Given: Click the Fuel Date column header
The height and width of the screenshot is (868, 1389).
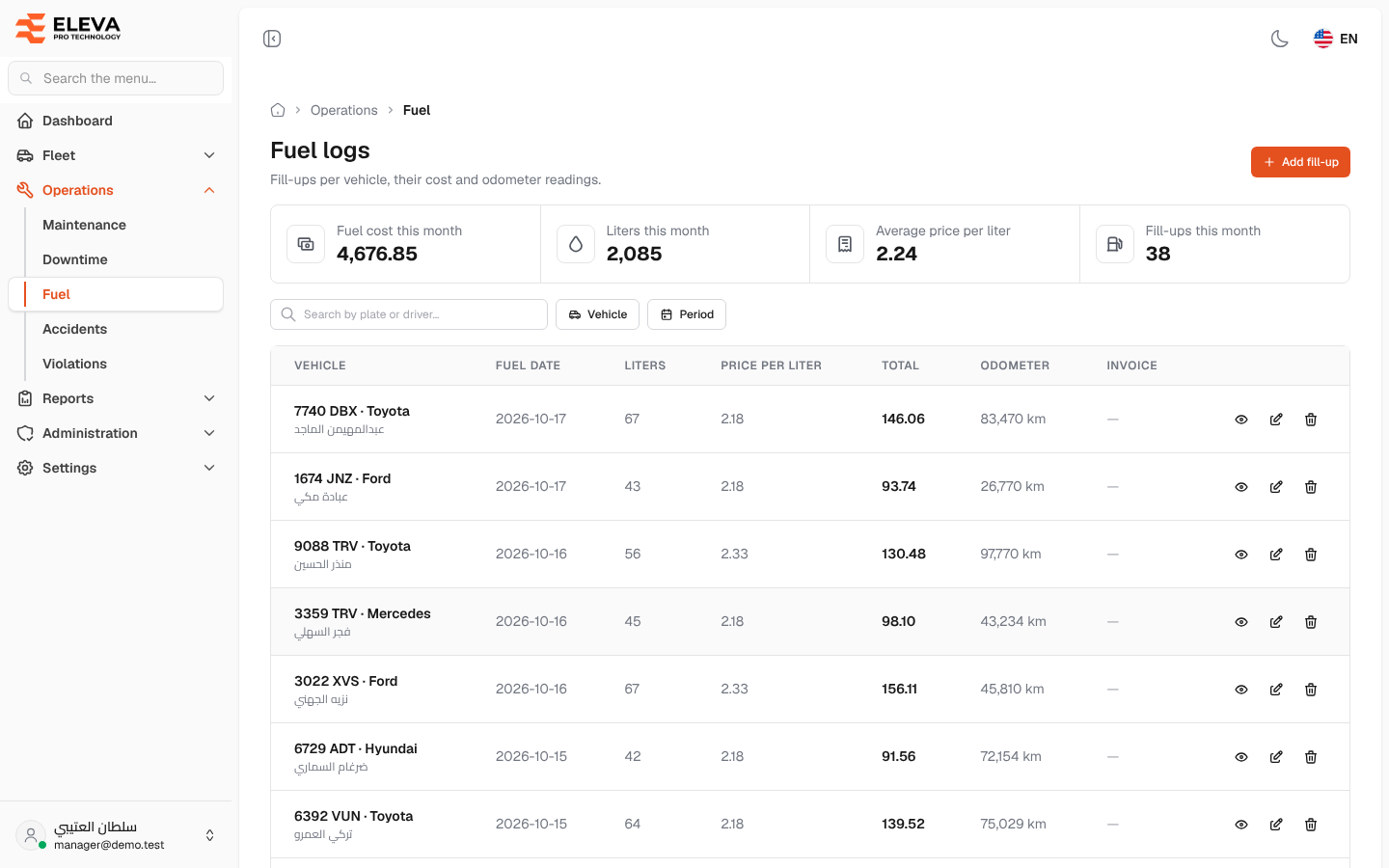Looking at the screenshot, I should click(x=528, y=366).
